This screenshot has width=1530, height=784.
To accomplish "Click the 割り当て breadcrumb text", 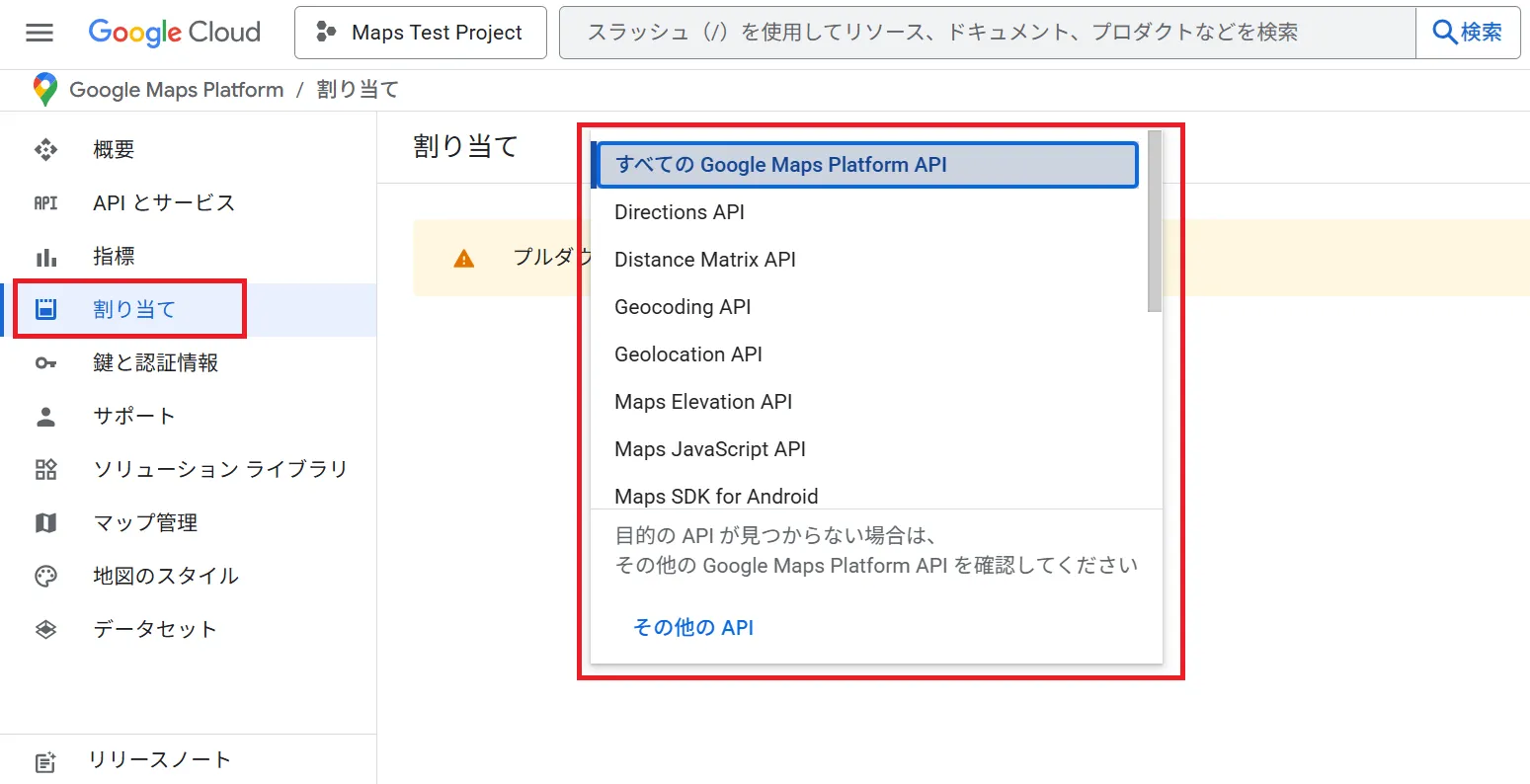I will point(358,90).
